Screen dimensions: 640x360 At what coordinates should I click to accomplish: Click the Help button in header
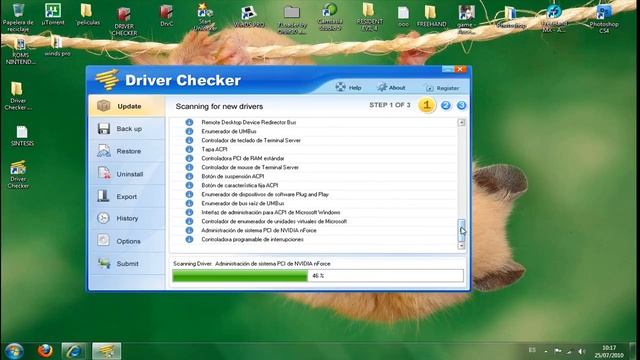(349, 87)
